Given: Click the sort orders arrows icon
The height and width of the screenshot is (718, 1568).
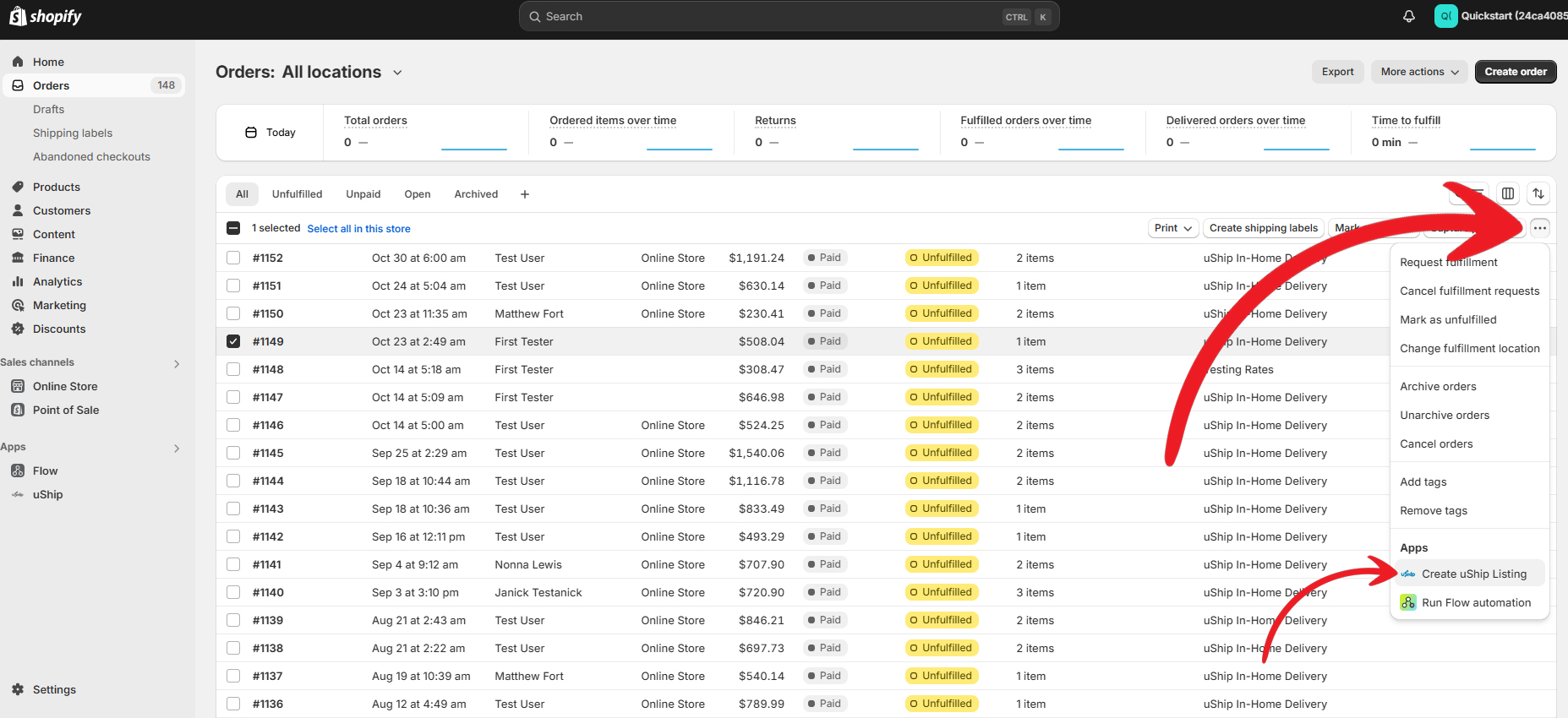Looking at the screenshot, I should [x=1538, y=193].
